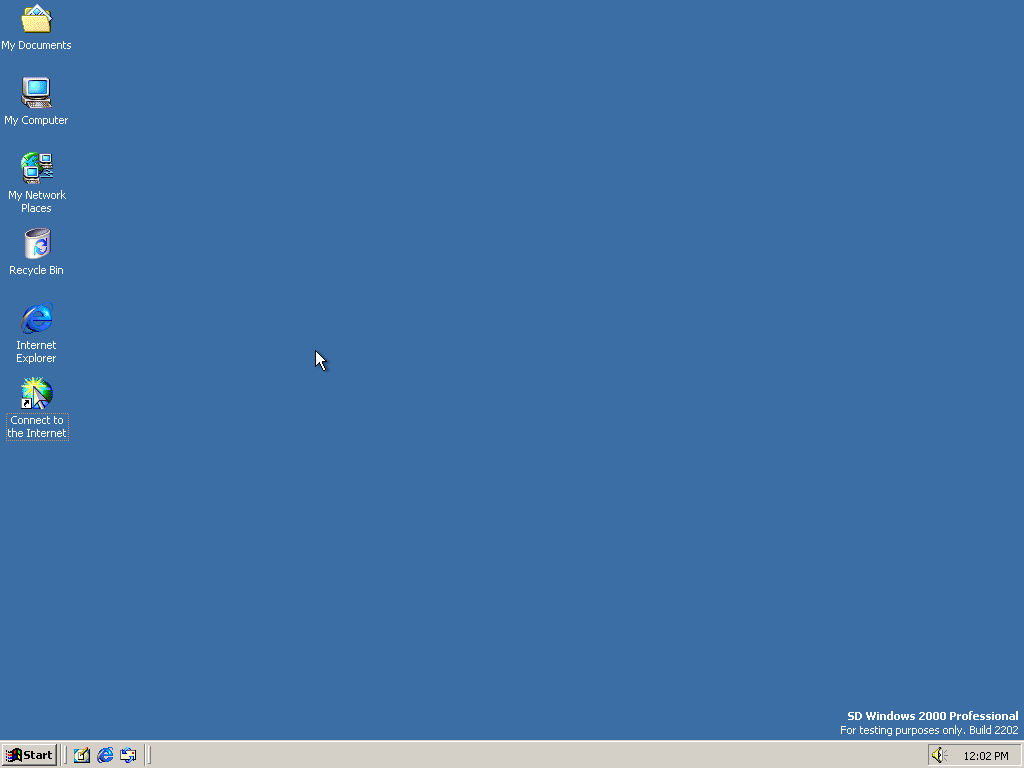Select the Connect to the Internet icon label
This screenshot has width=1024, height=768.
pos(37,427)
